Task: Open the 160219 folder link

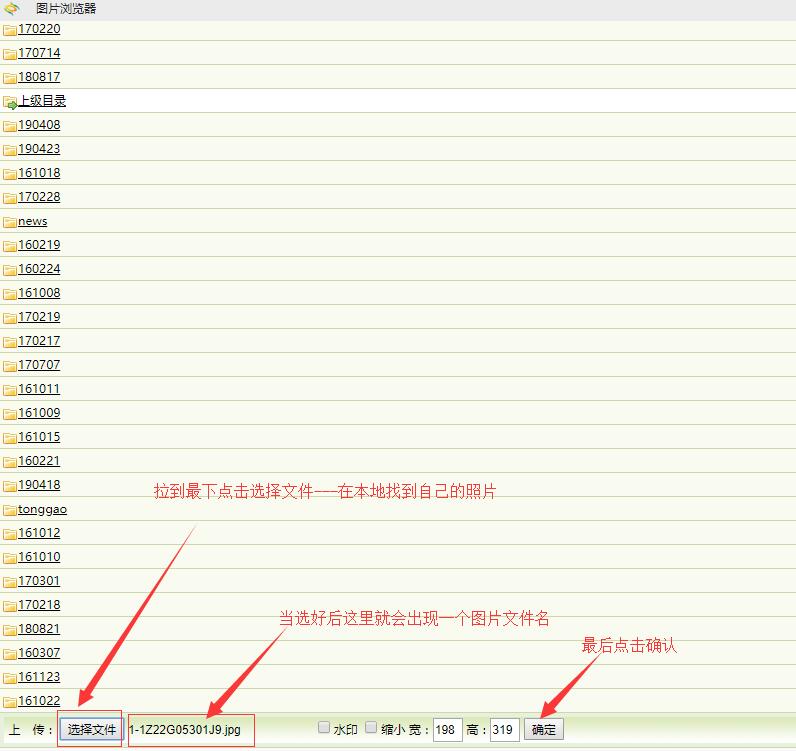Action: click(39, 245)
